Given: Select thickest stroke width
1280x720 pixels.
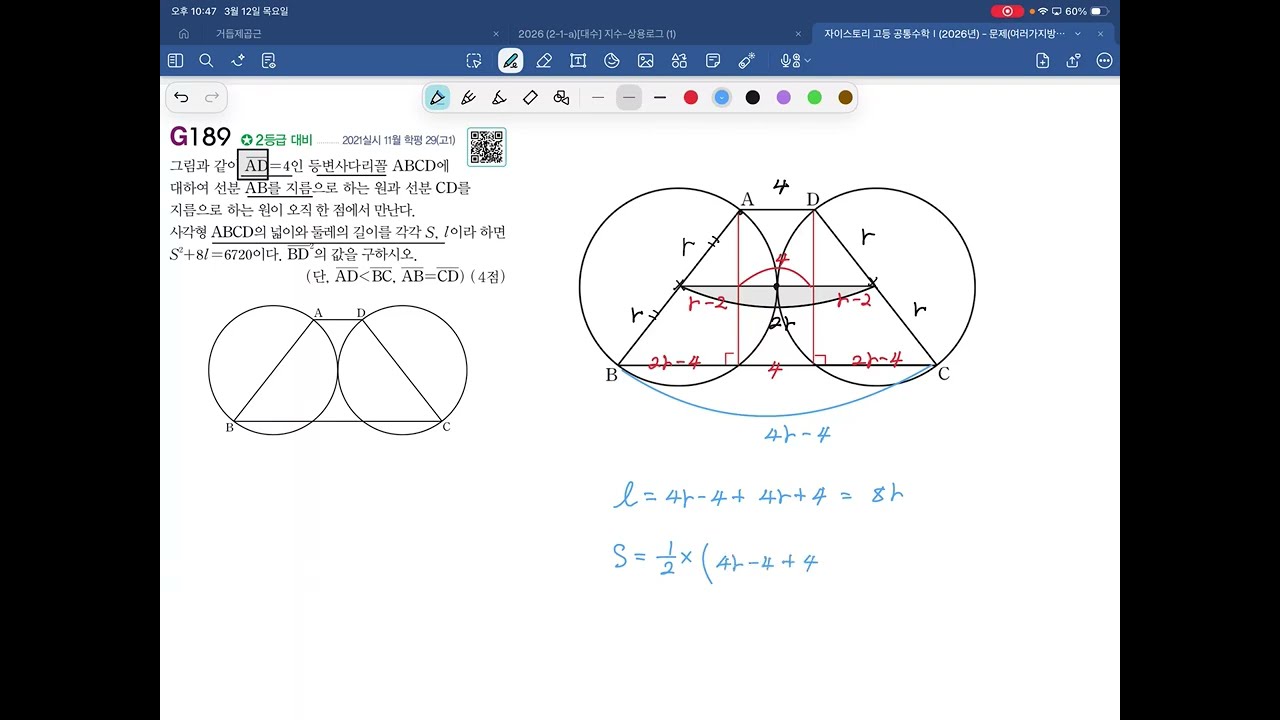Looking at the screenshot, I should coord(660,97).
